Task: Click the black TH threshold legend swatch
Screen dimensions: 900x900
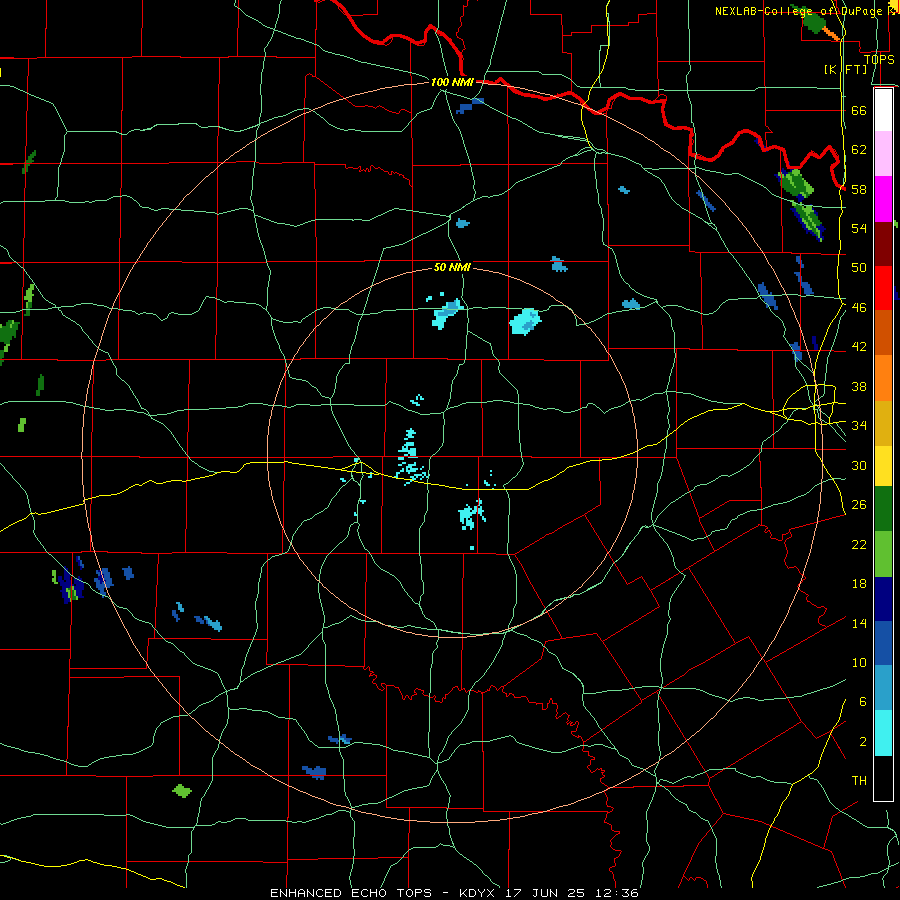Action: (x=883, y=778)
